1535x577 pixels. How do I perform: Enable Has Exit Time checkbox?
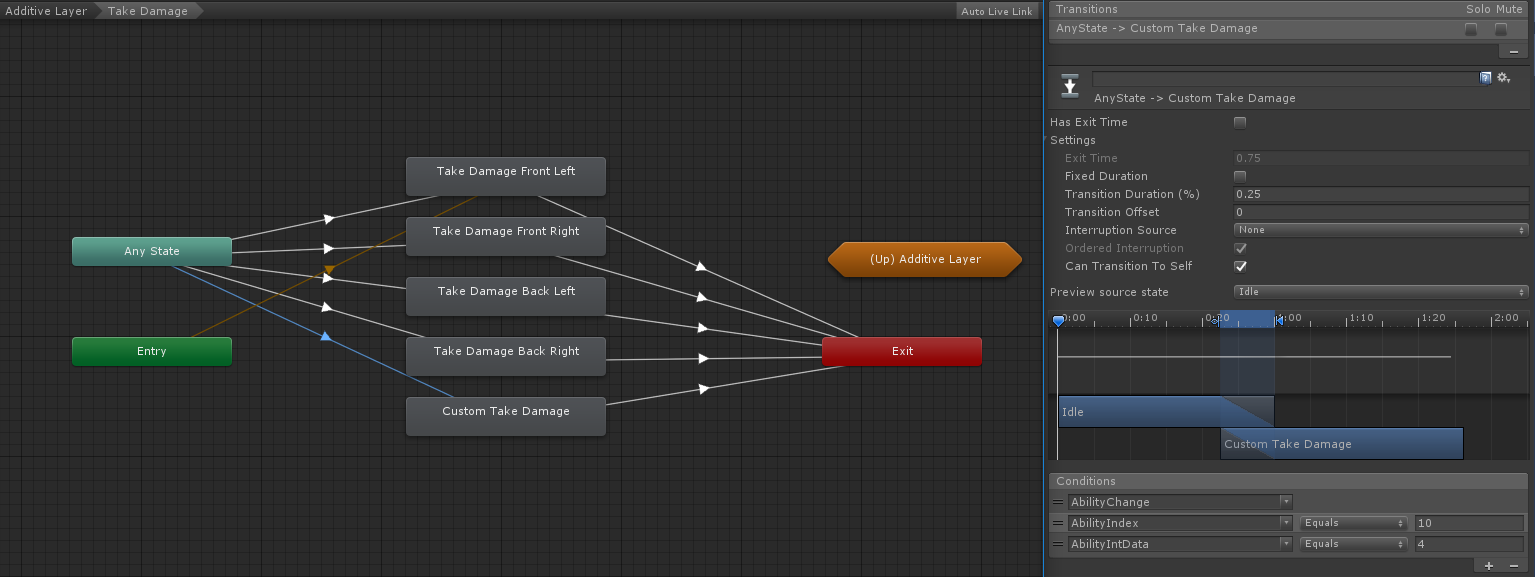pyautogui.click(x=1240, y=121)
